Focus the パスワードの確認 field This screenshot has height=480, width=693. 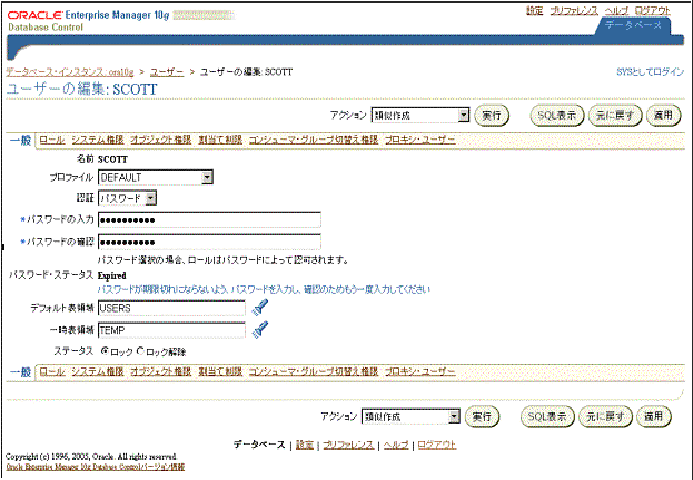(x=209, y=242)
